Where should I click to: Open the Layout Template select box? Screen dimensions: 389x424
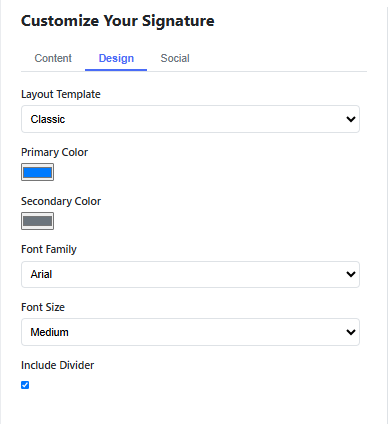pos(190,119)
